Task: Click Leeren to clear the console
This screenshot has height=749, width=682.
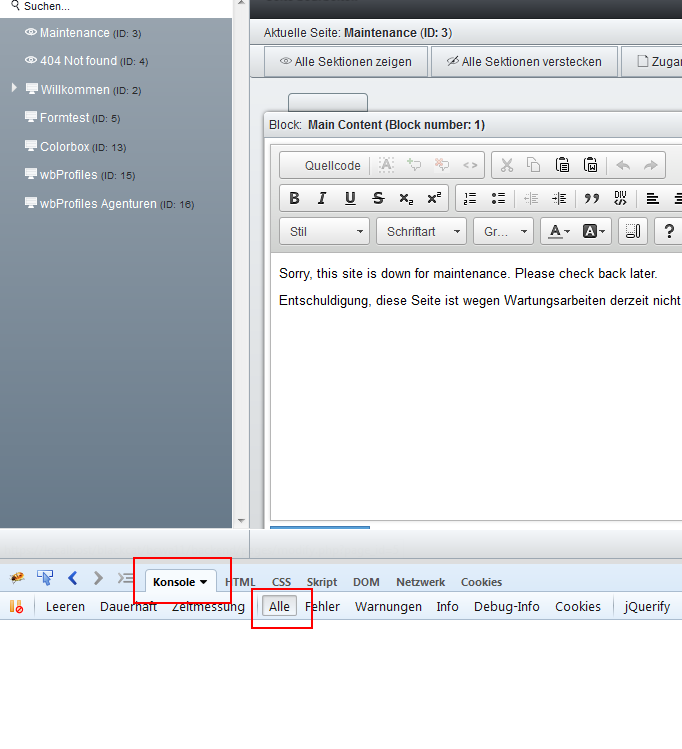Action: [x=65, y=606]
